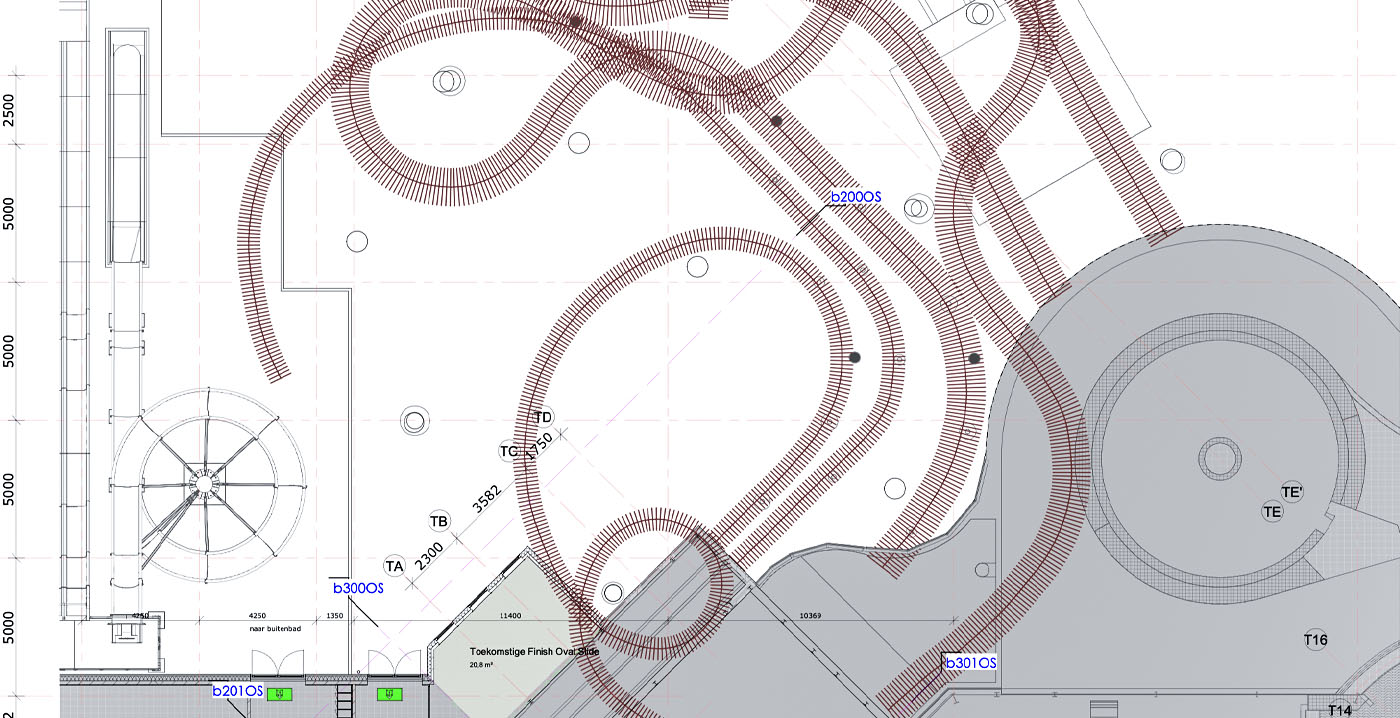
Task: Click the naar buitenbad annotation text
Action: (275, 629)
